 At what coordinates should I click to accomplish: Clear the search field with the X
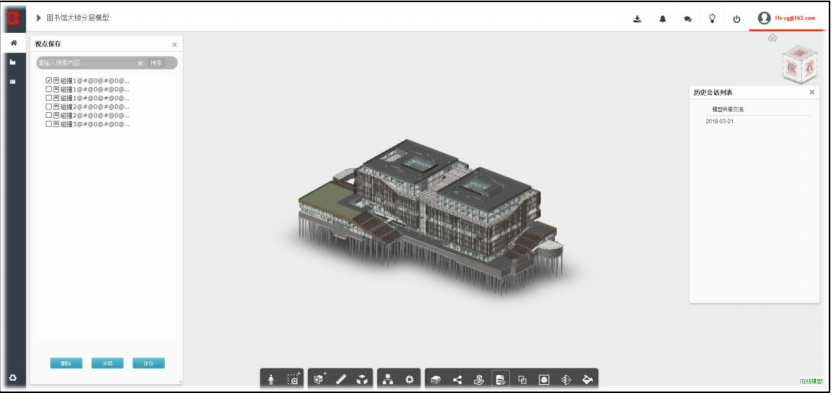[x=140, y=63]
